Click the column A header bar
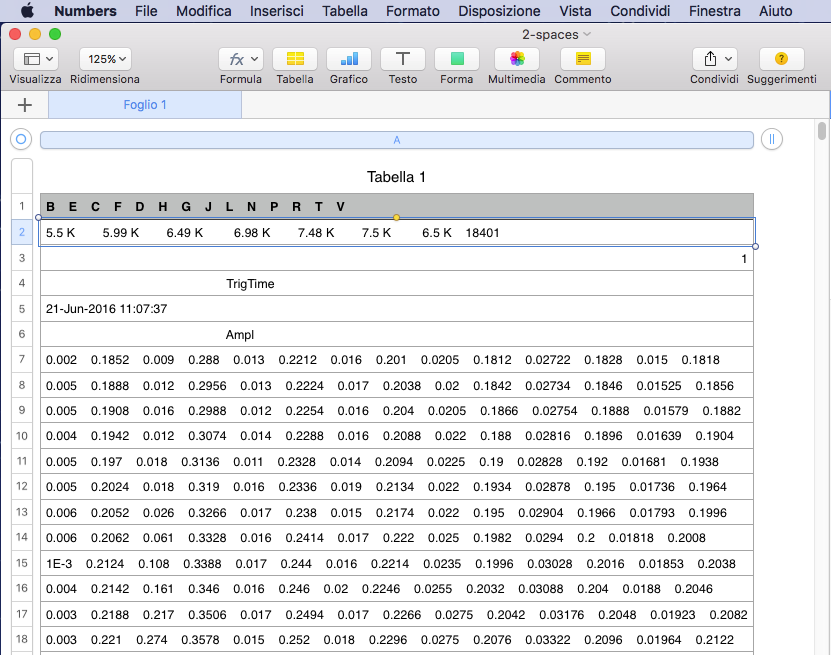Image resolution: width=831 pixels, height=655 pixels. coord(396,140)
